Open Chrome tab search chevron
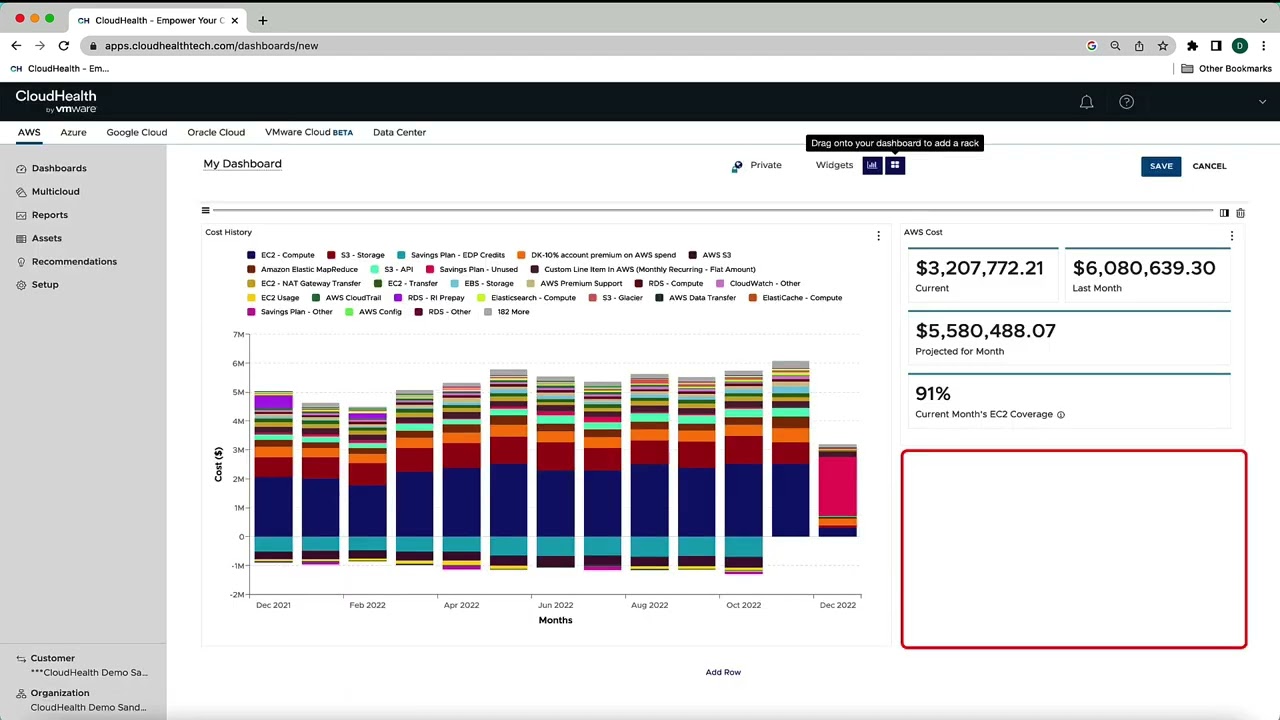This screenshot has width=1280, height=720. 1264,20
